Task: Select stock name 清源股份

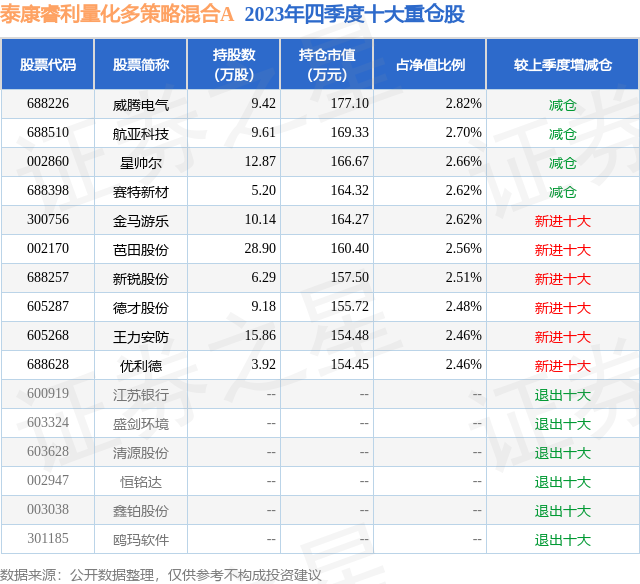Action: [141, 453]
